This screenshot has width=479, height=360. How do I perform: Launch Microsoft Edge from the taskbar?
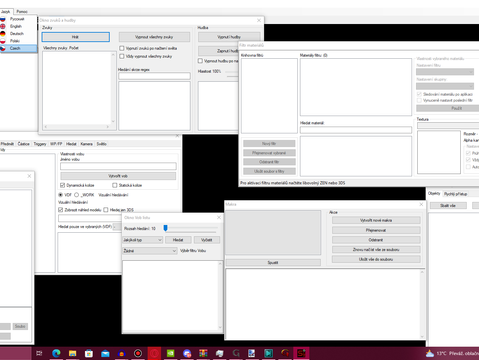pos(56,353)
